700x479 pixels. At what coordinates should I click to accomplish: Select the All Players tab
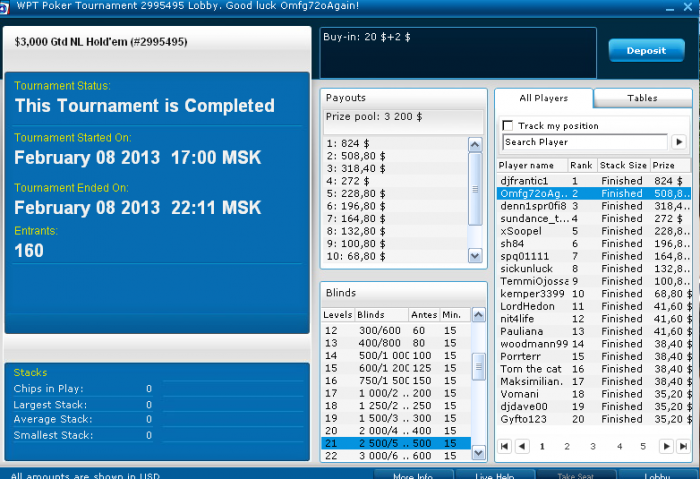click(544, 98)
